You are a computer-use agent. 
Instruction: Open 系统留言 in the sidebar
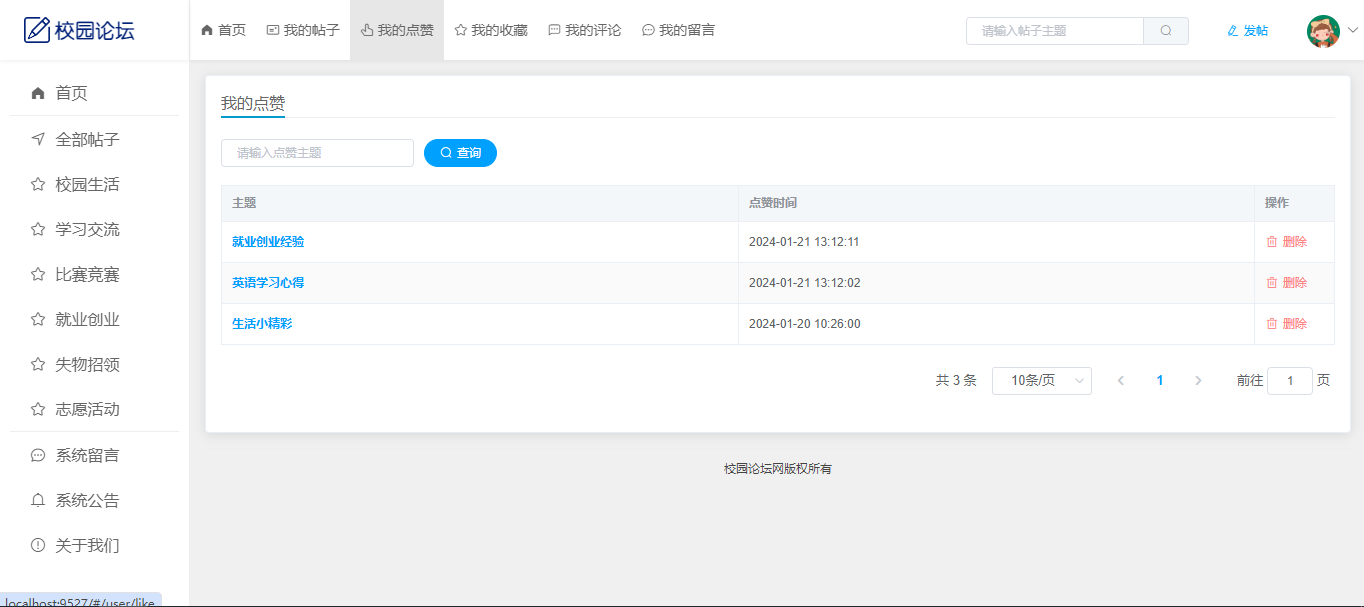pos(87,455)
